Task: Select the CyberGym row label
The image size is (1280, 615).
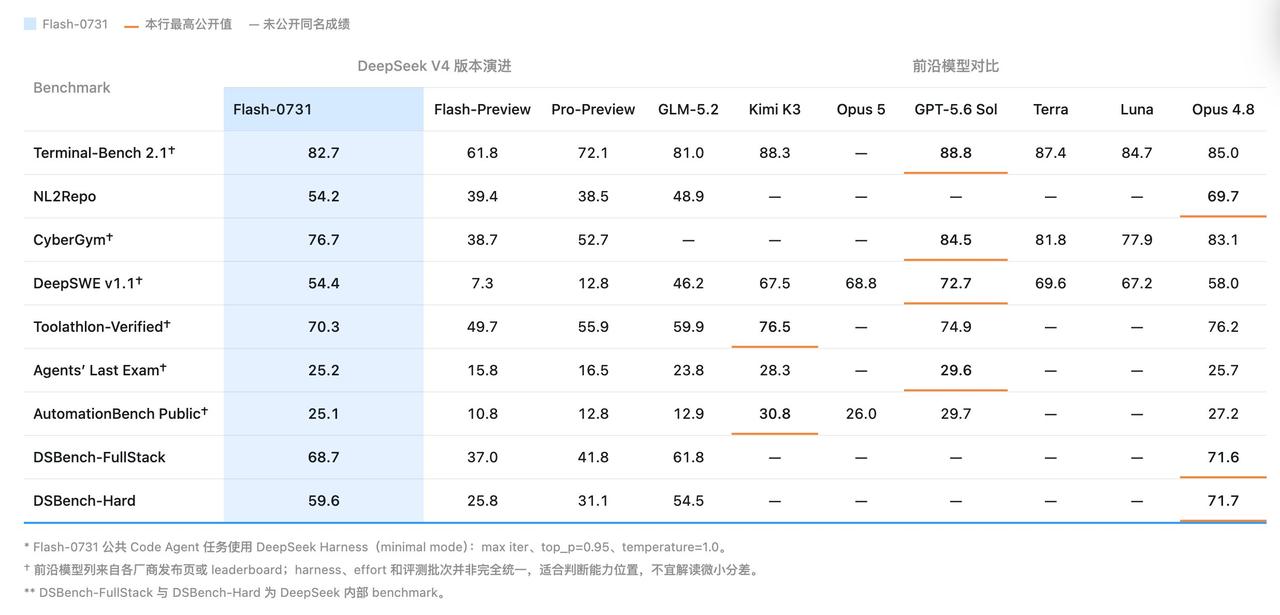Action: 73,239
